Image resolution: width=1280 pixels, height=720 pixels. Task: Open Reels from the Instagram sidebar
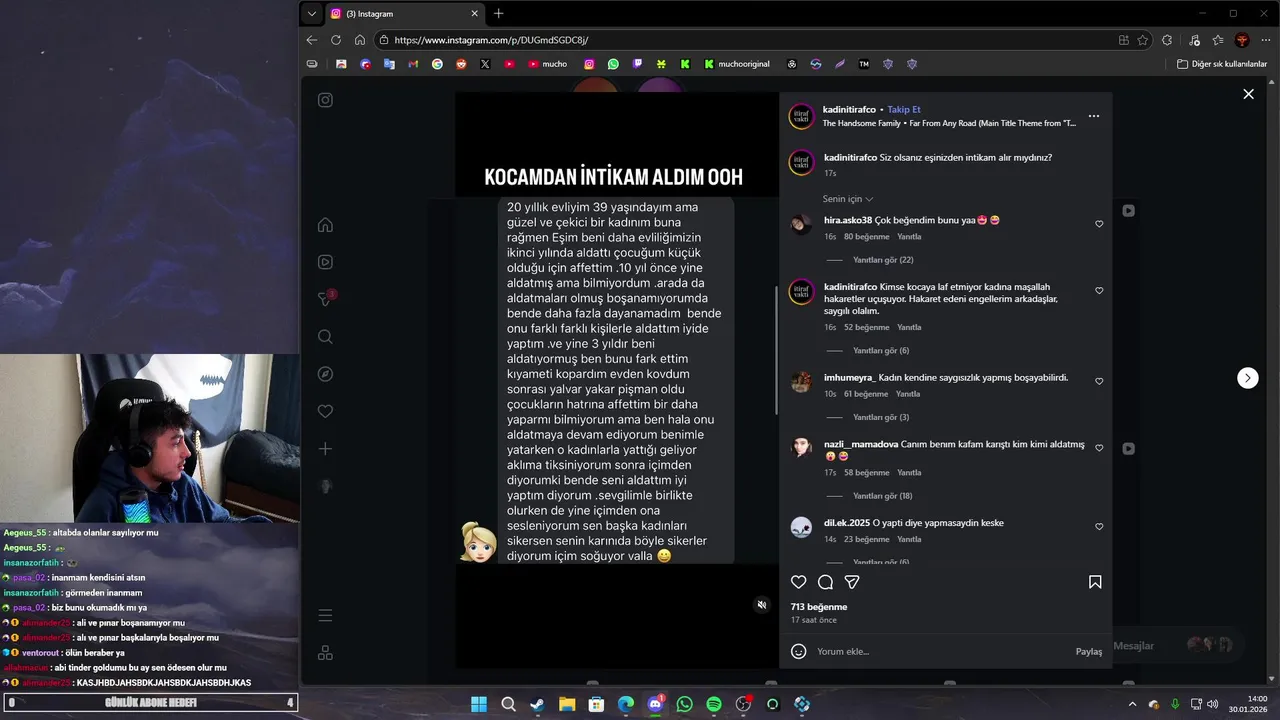(325, 262)
